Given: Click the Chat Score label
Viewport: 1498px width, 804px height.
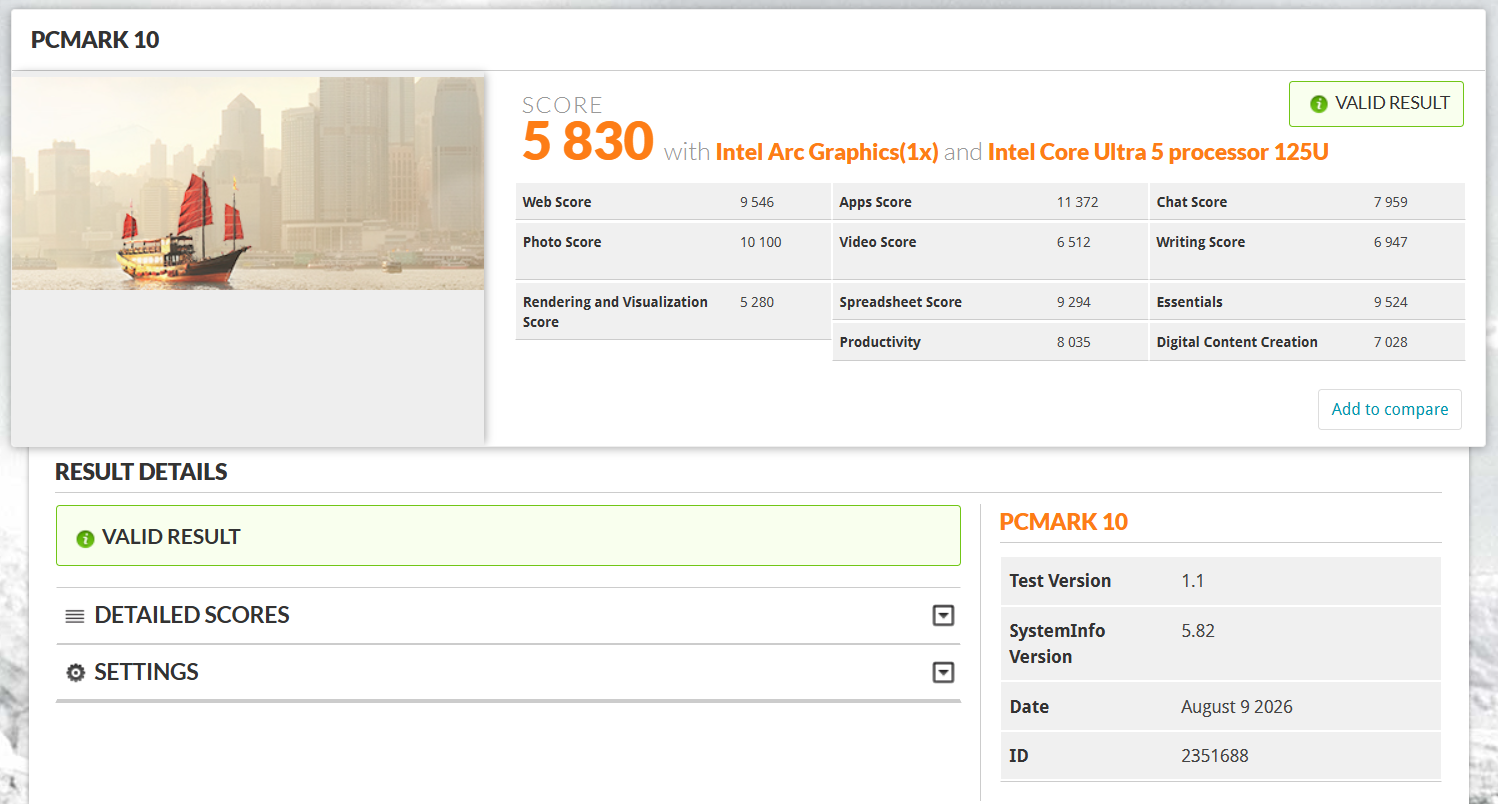Looking at the screenshot, I should 1192,202.
